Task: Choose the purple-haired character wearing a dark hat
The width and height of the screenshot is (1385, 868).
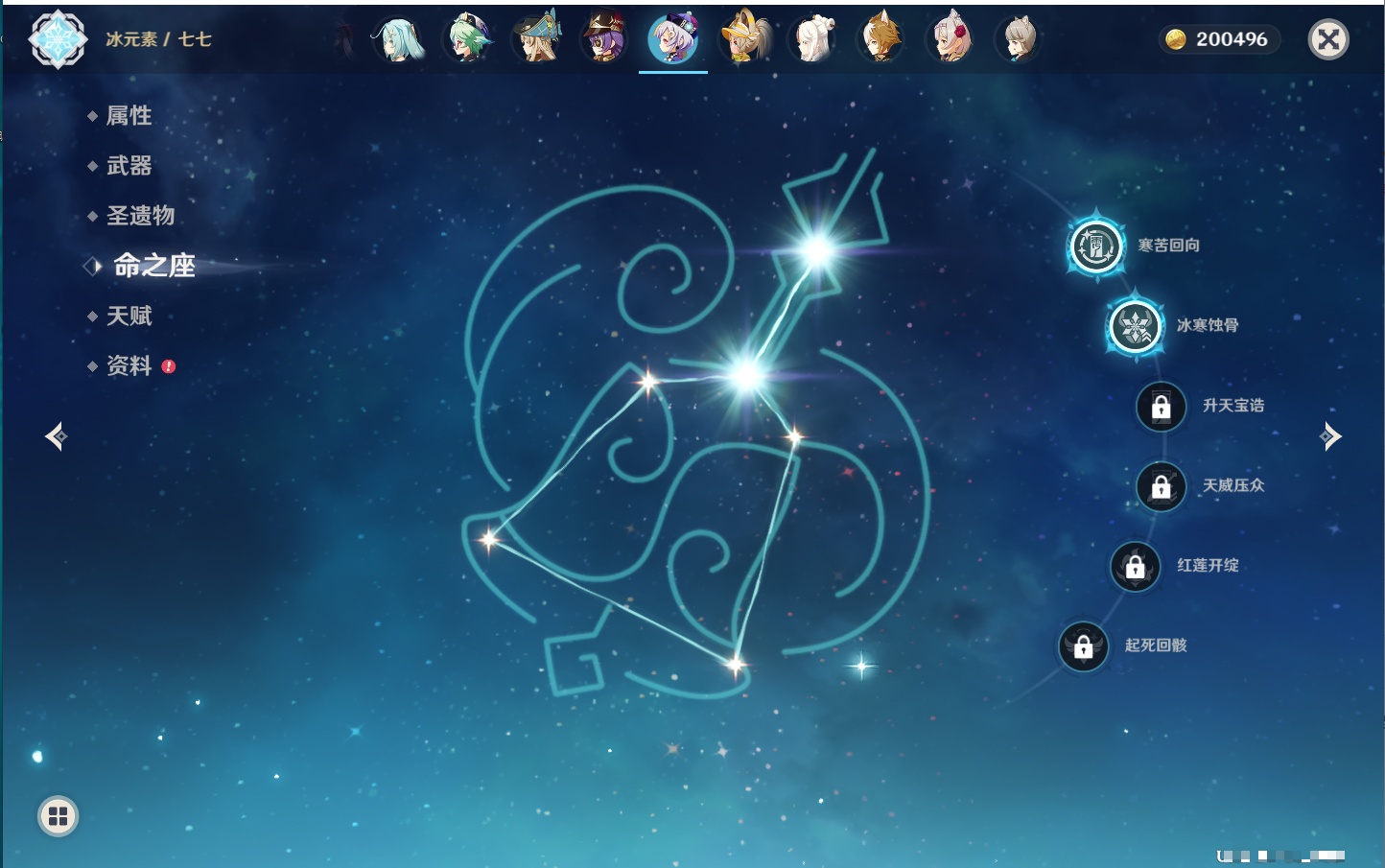Action: pyautogui.click(x=604, y=40)
